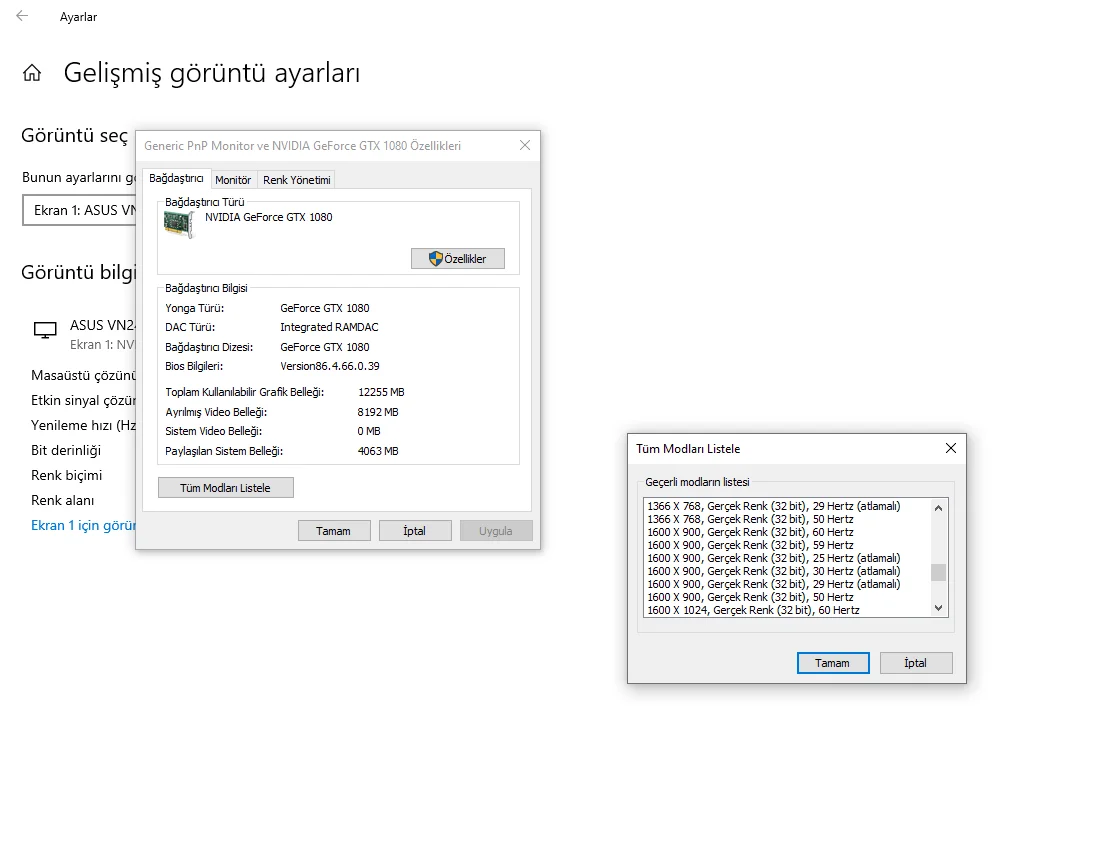Open Ekran 1 için görüntü adapter link

click(x=83, y=525)
